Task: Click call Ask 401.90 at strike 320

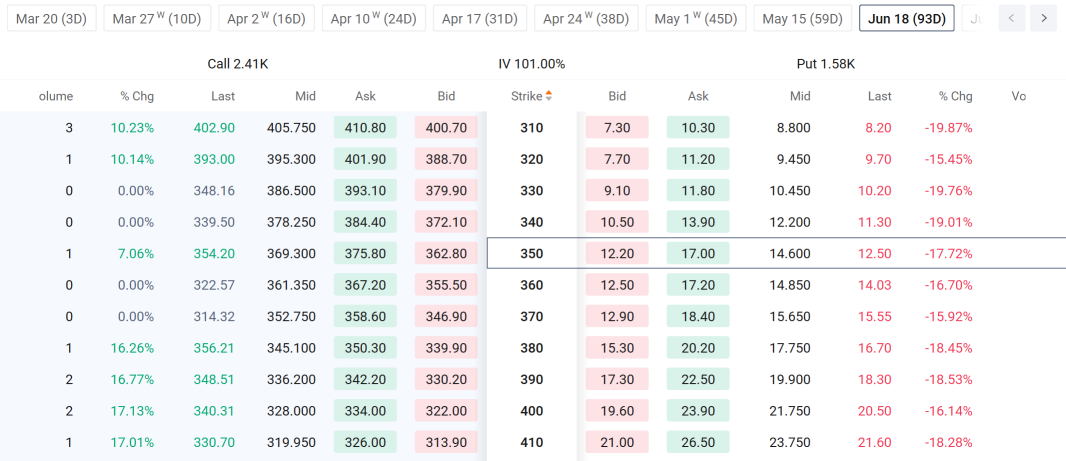Action: click(365, 159)
